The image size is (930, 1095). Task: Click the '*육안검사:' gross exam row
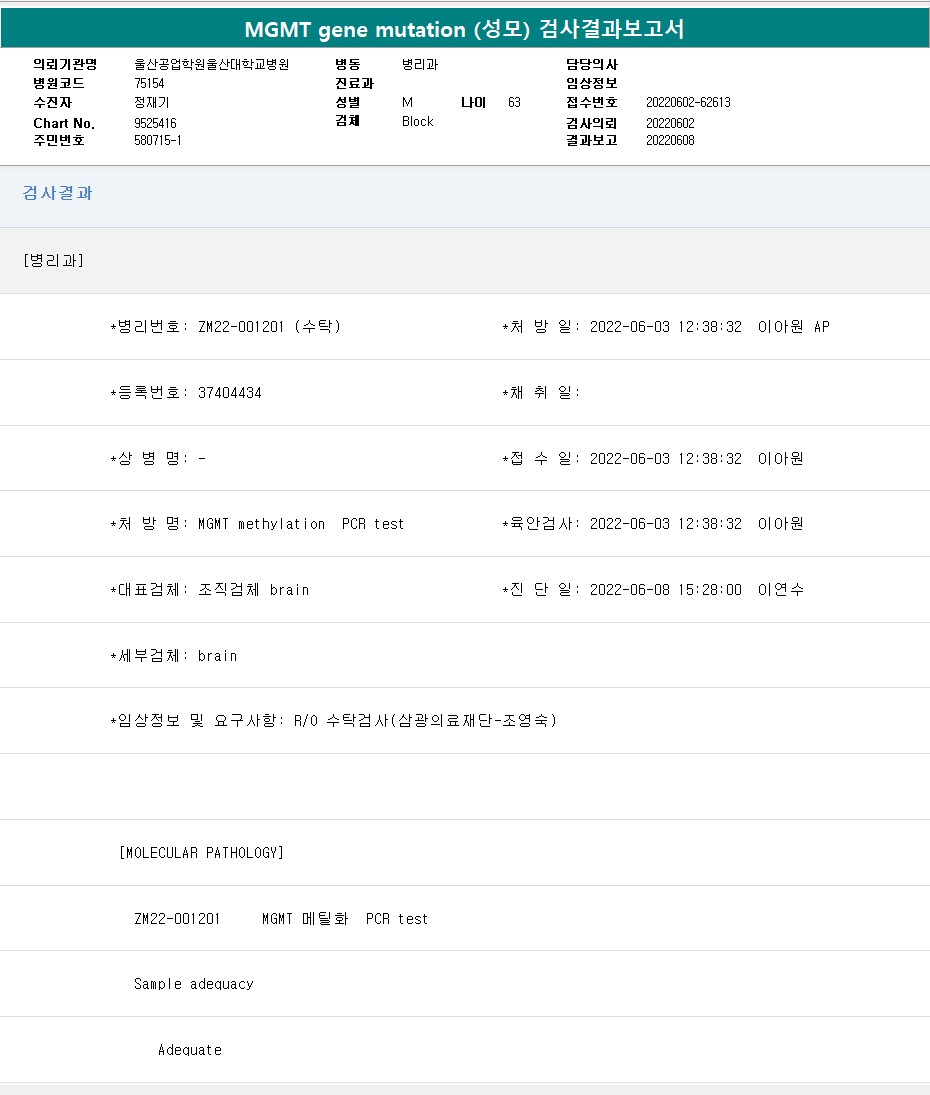coord(653,524)
